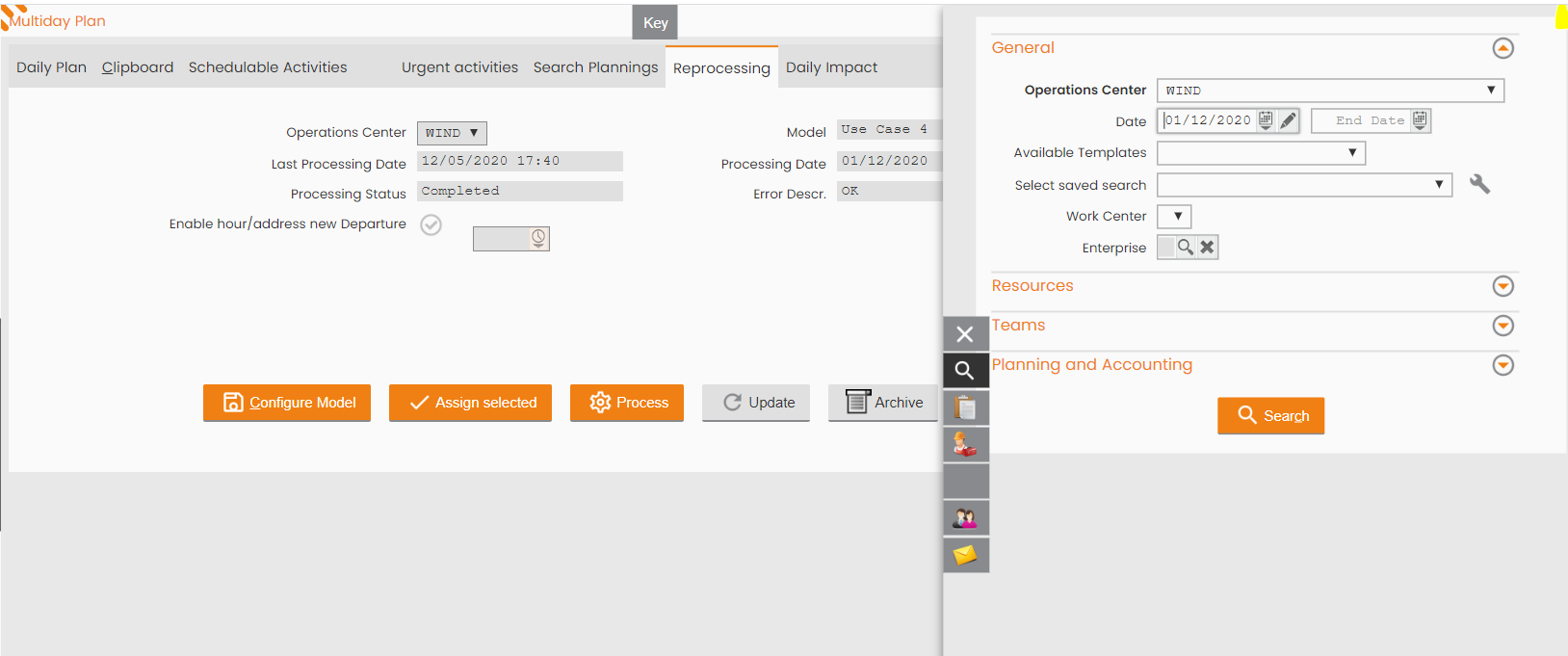Clear the Enterprise field with the X icon
The image size is (1568, 656).
[1207, 248]
